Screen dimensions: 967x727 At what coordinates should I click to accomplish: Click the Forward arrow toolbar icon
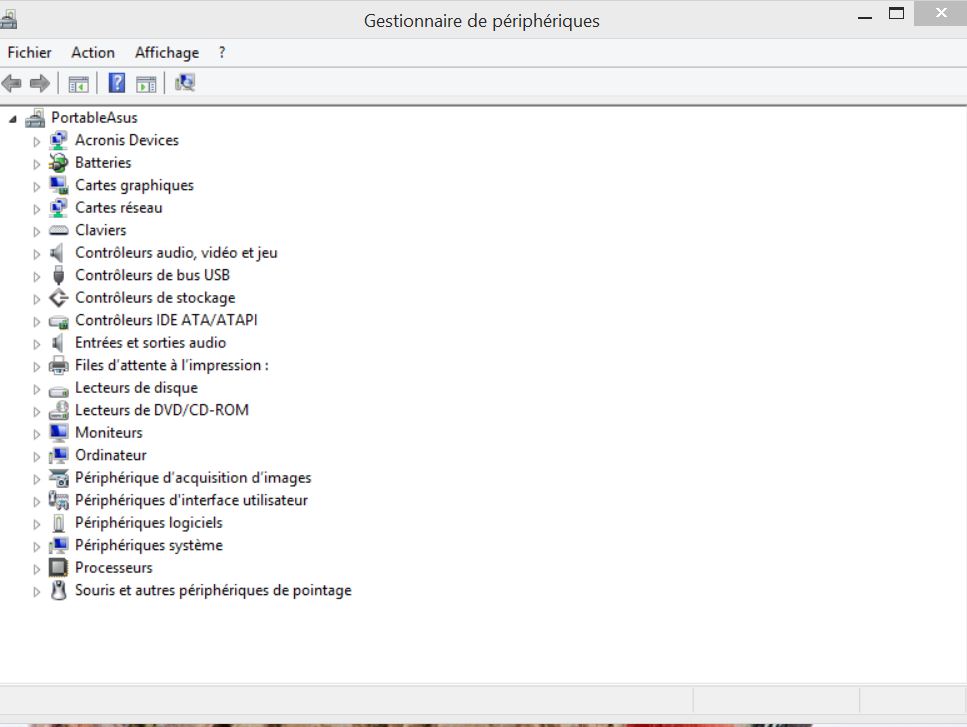pyautogui.click(x=40, y=83)
